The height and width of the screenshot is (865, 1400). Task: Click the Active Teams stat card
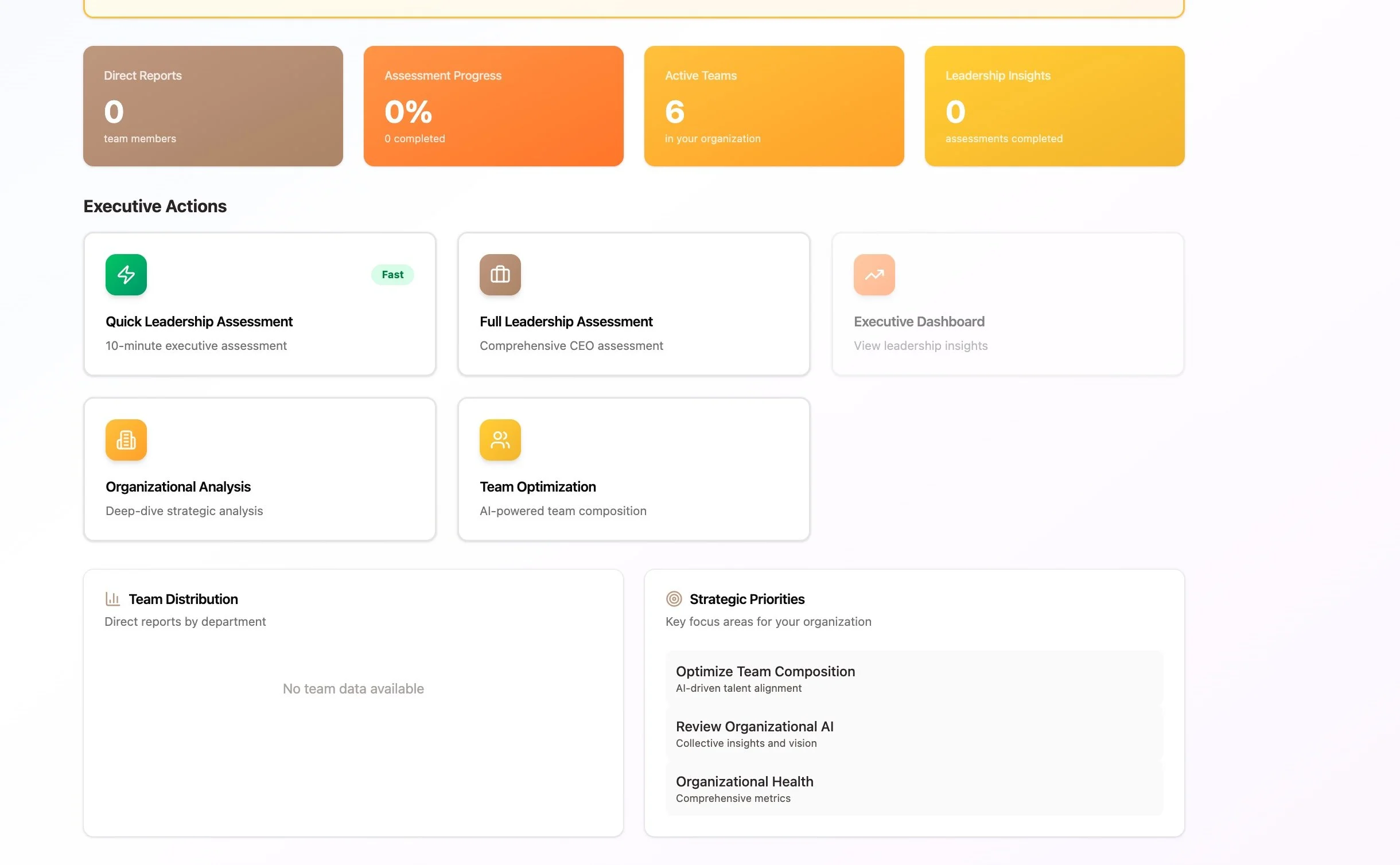[773, 106]
